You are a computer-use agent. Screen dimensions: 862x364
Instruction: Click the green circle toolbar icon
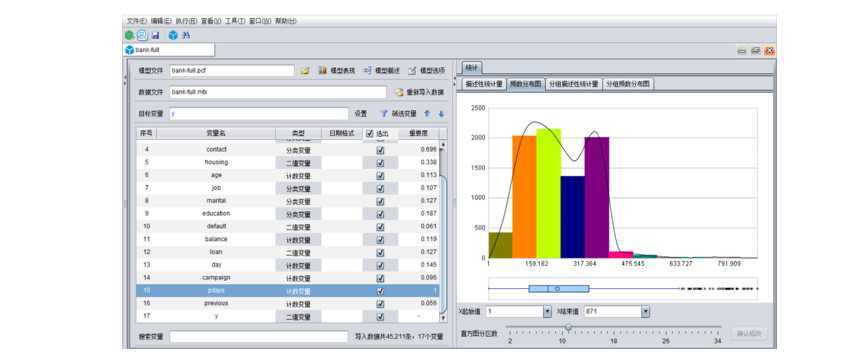129,35
